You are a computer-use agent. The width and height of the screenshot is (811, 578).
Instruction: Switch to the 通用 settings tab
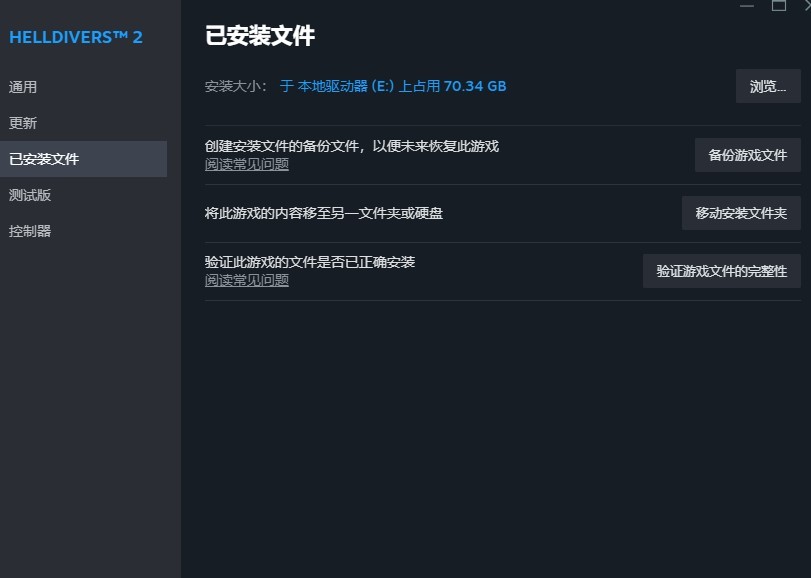tap(30, 87)
